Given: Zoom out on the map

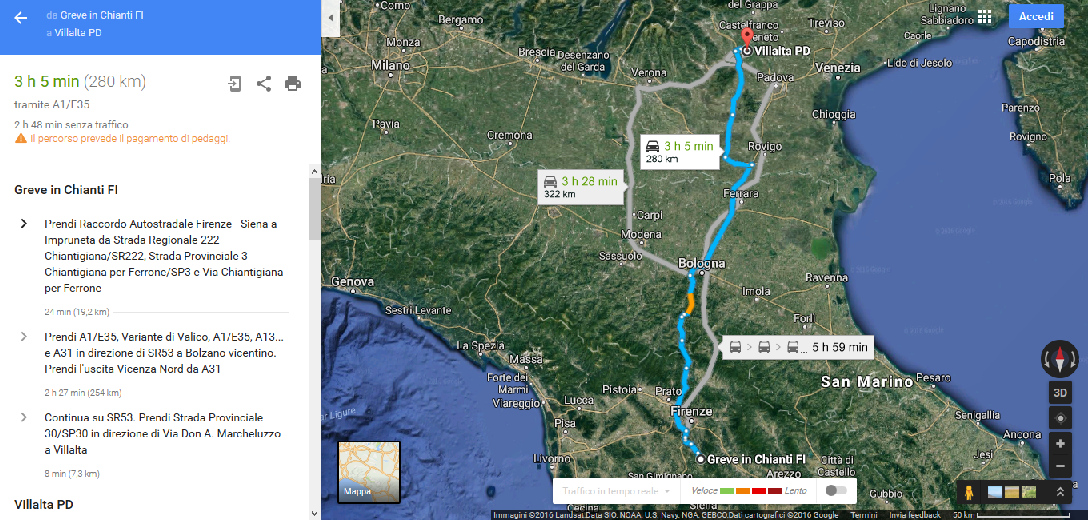Looking at the screenshot, I should [x=1060, y=466].
